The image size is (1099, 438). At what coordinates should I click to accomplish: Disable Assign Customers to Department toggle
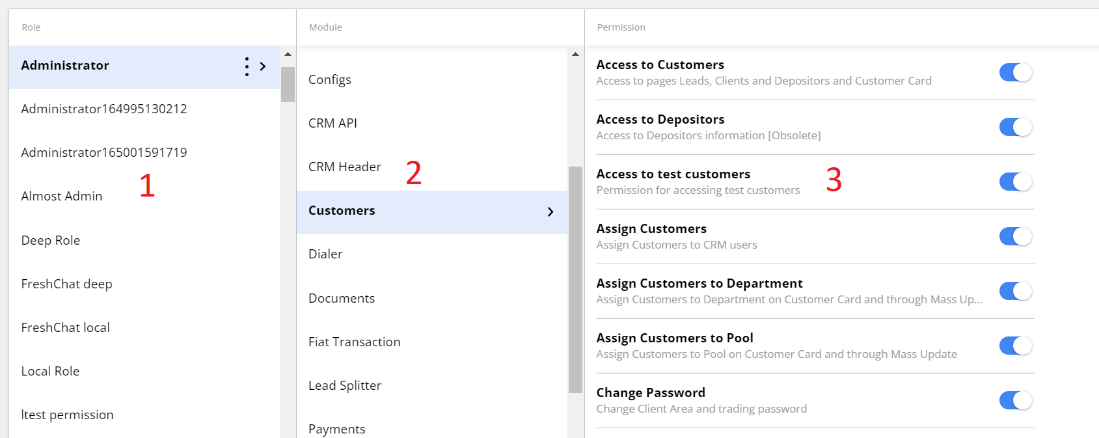(1015, 291)
